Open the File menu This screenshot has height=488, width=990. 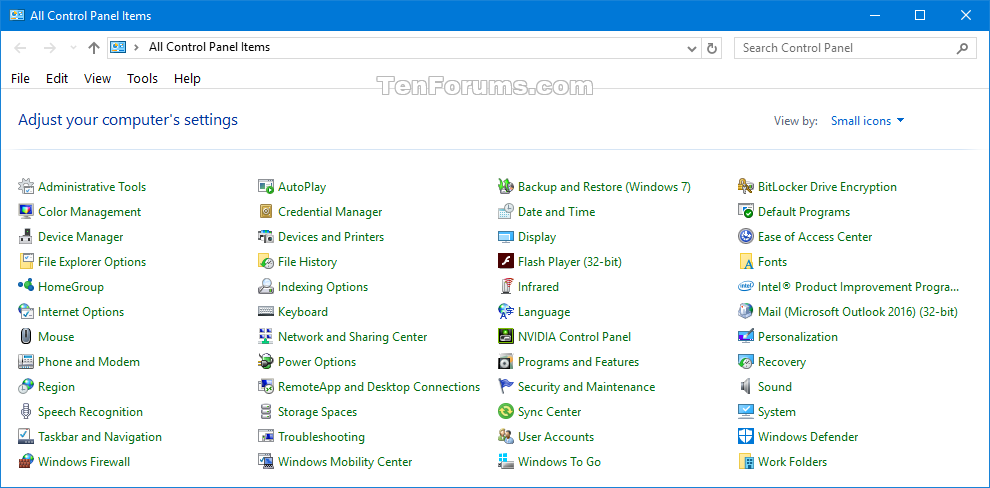pyautogui.click(x=20, y=78)
